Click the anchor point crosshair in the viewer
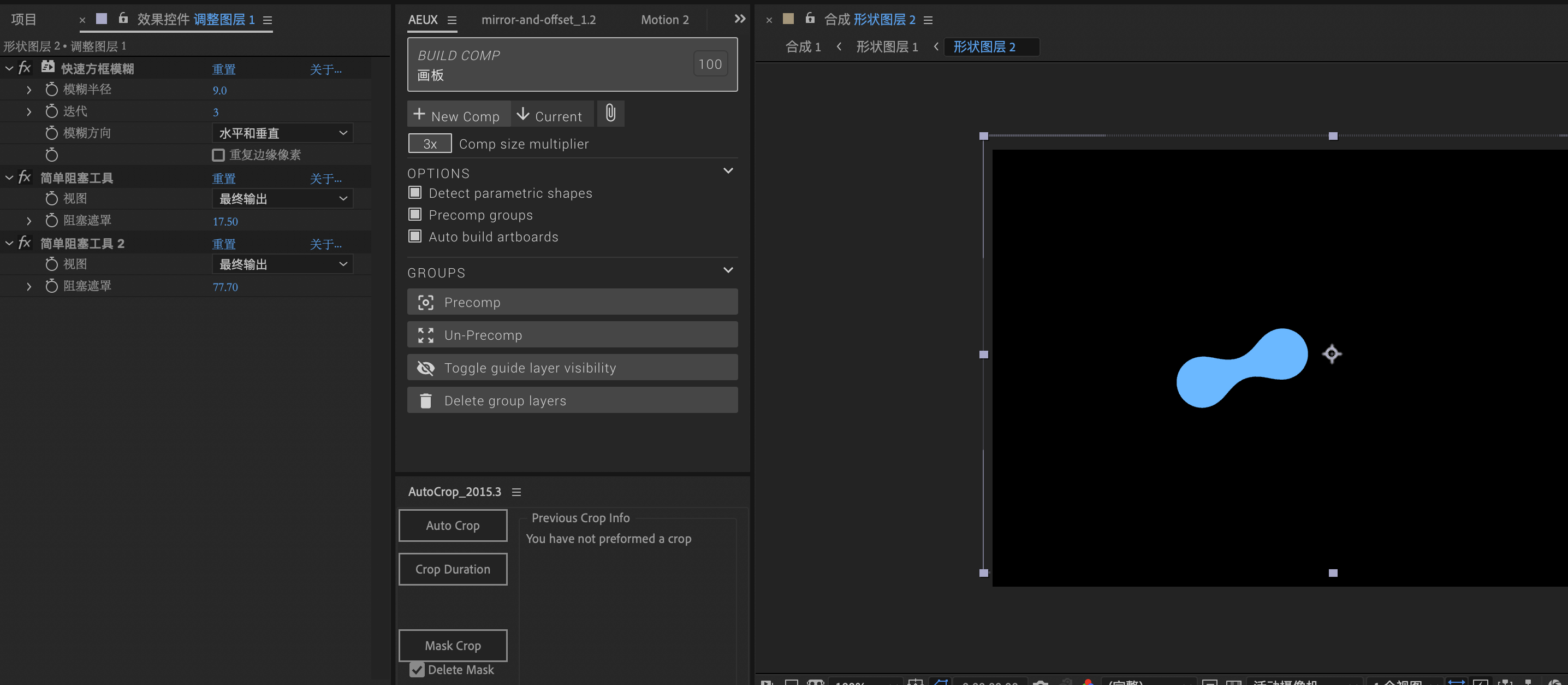Screen dimensions: 1568x685 point(1332,354)
